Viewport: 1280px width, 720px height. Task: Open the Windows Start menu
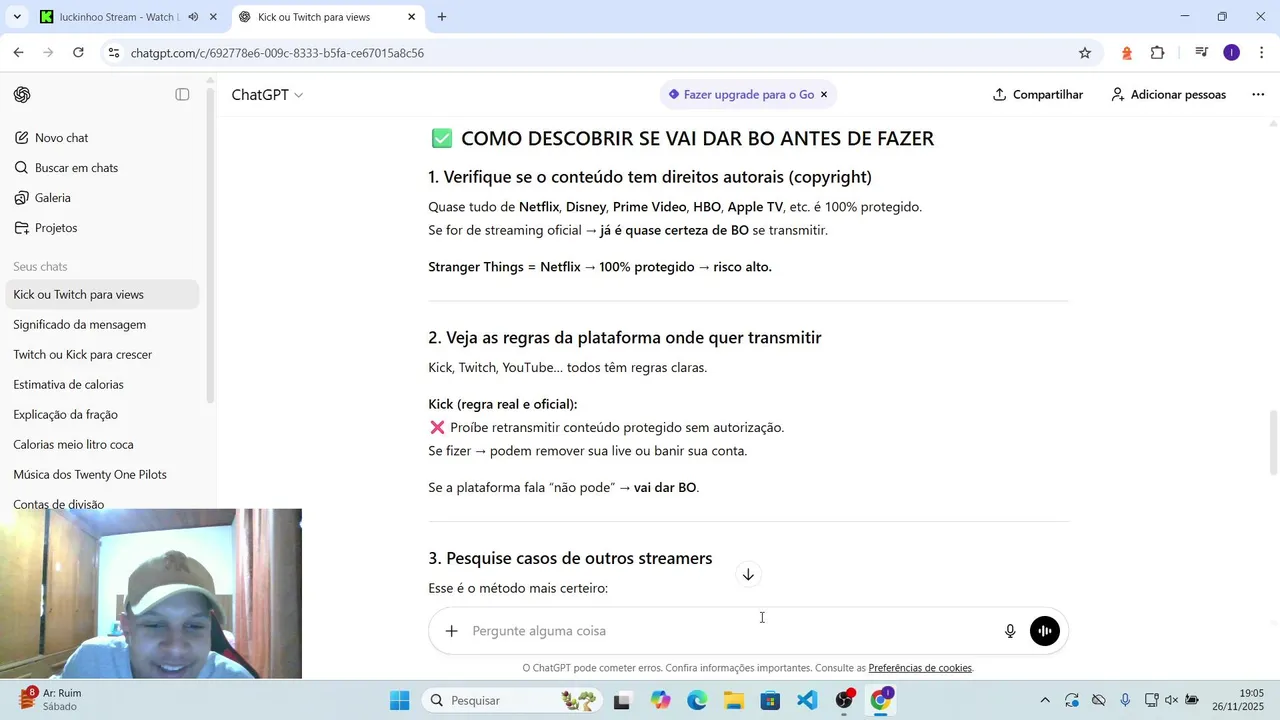pyautogui.click(x=399, y=700)
